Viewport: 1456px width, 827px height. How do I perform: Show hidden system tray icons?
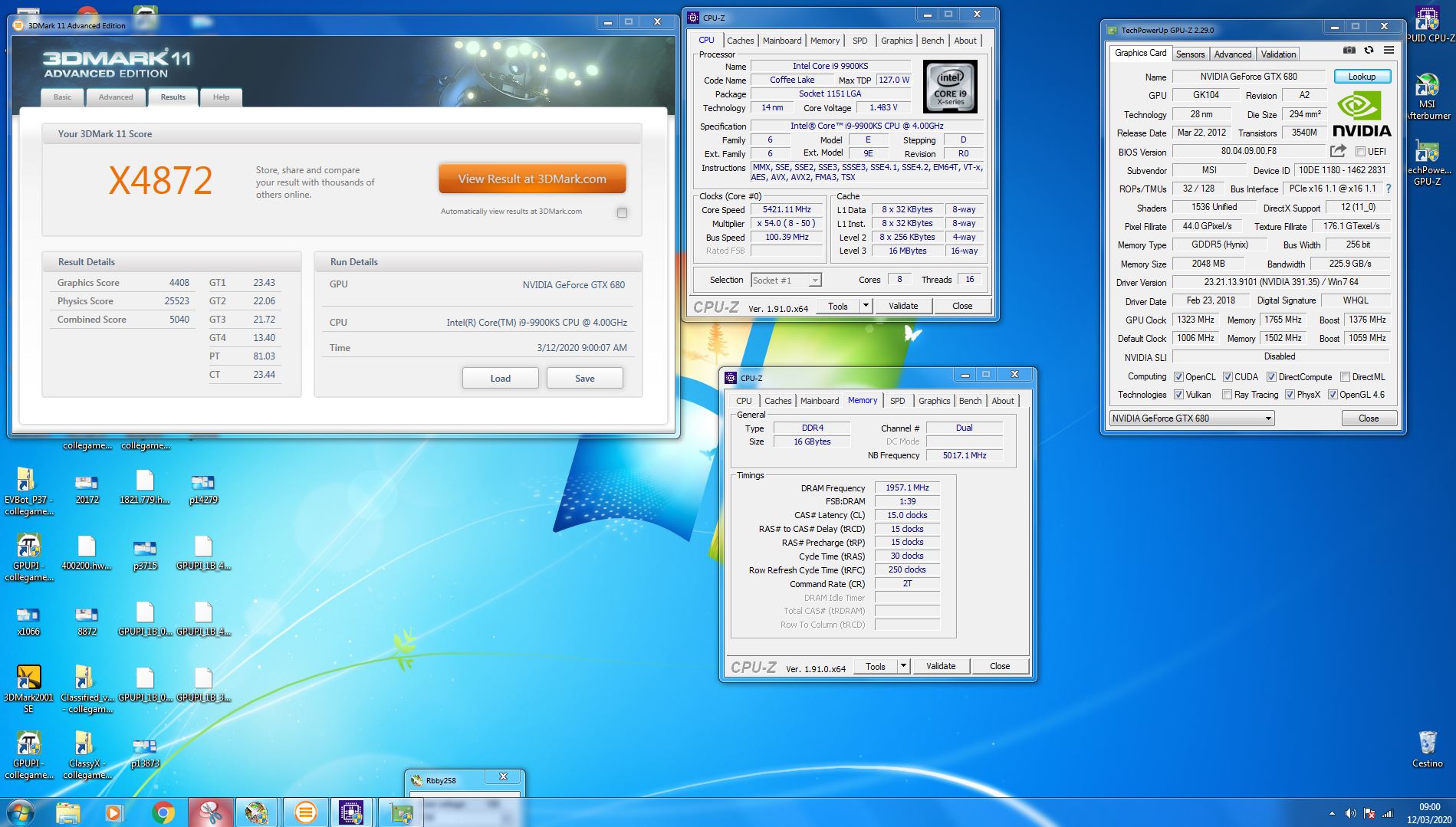click(x=1332, y=813)
